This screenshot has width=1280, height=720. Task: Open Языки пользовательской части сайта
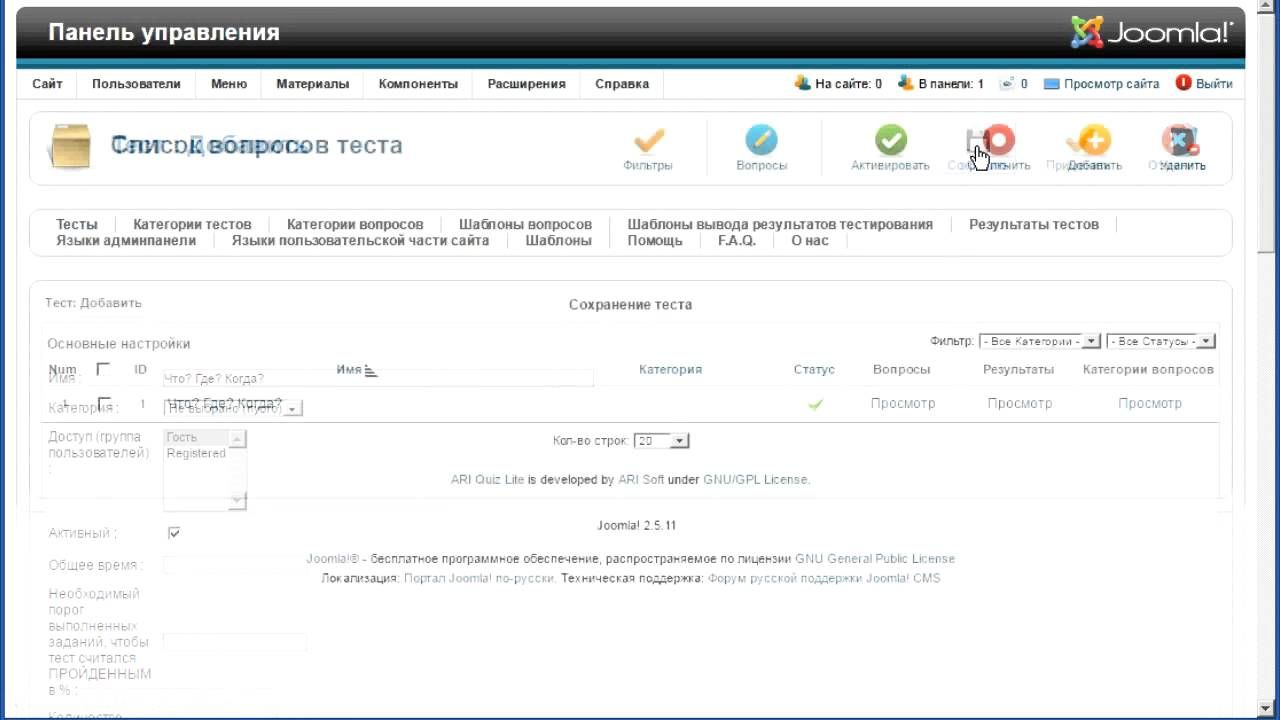pos(360,240)
